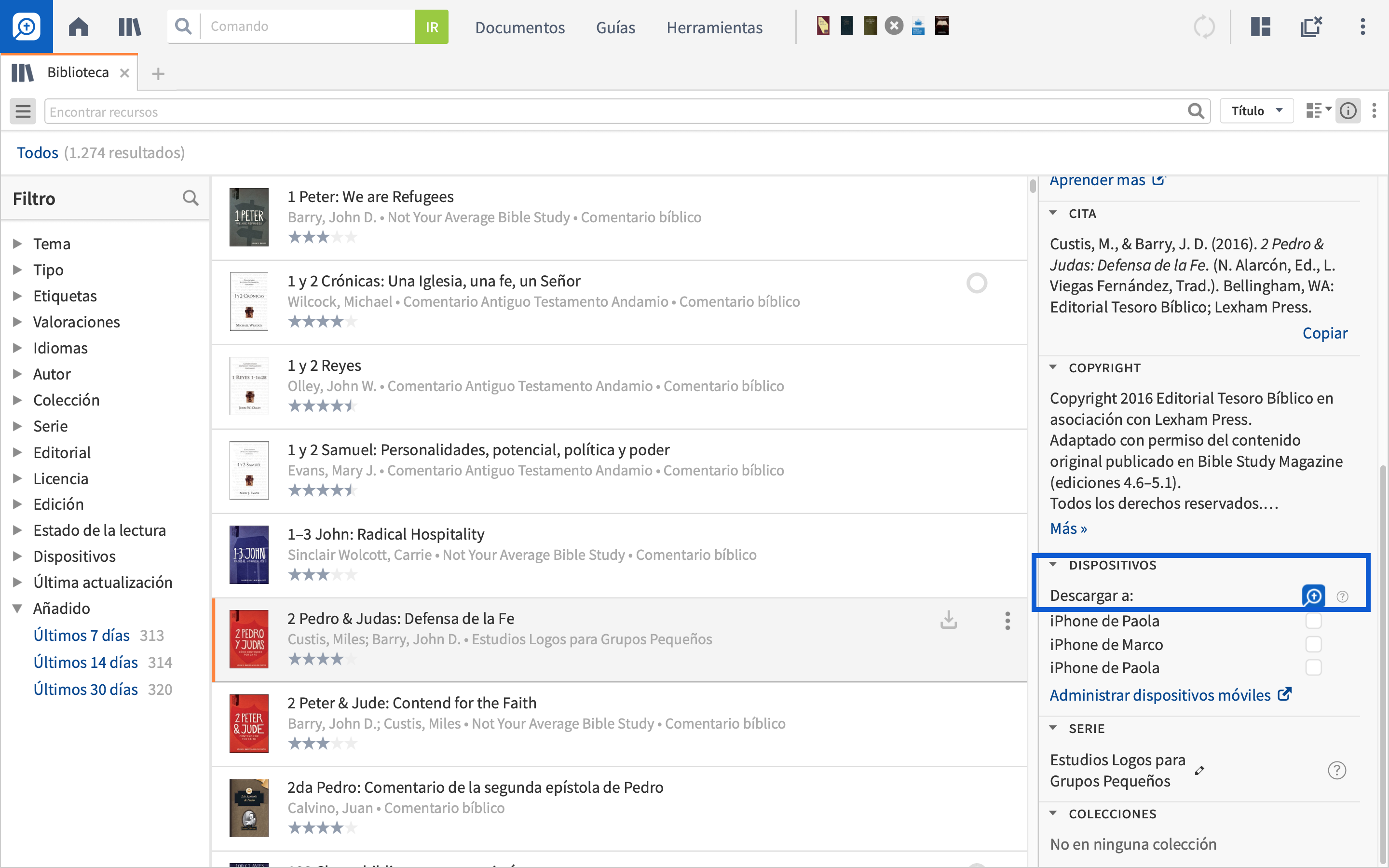Check the iPhone de Marco checkbox
The width and height of the screenshot is (1389, 868).
(1313, 644)
